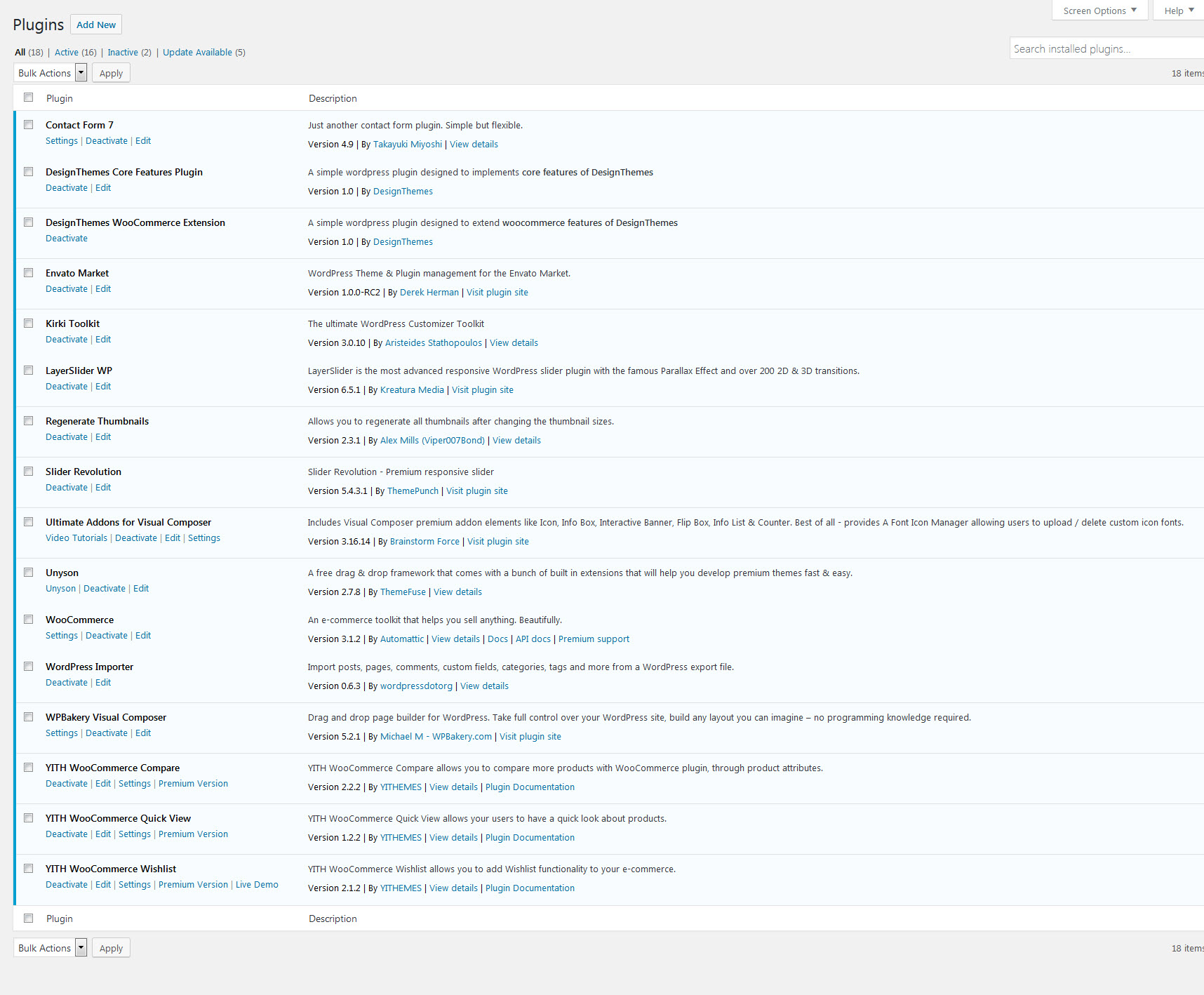The width and height of the screenshot is (1204, 995).
Task: Toggle the select-all checkbox in table header
Action: [x=29, y=98]
